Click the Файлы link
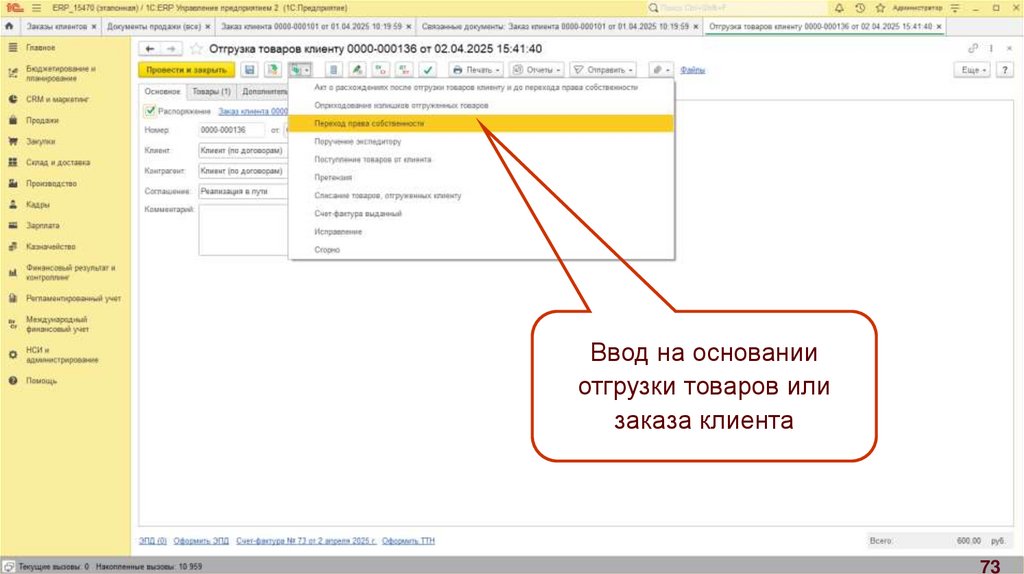 coord(692,70)
